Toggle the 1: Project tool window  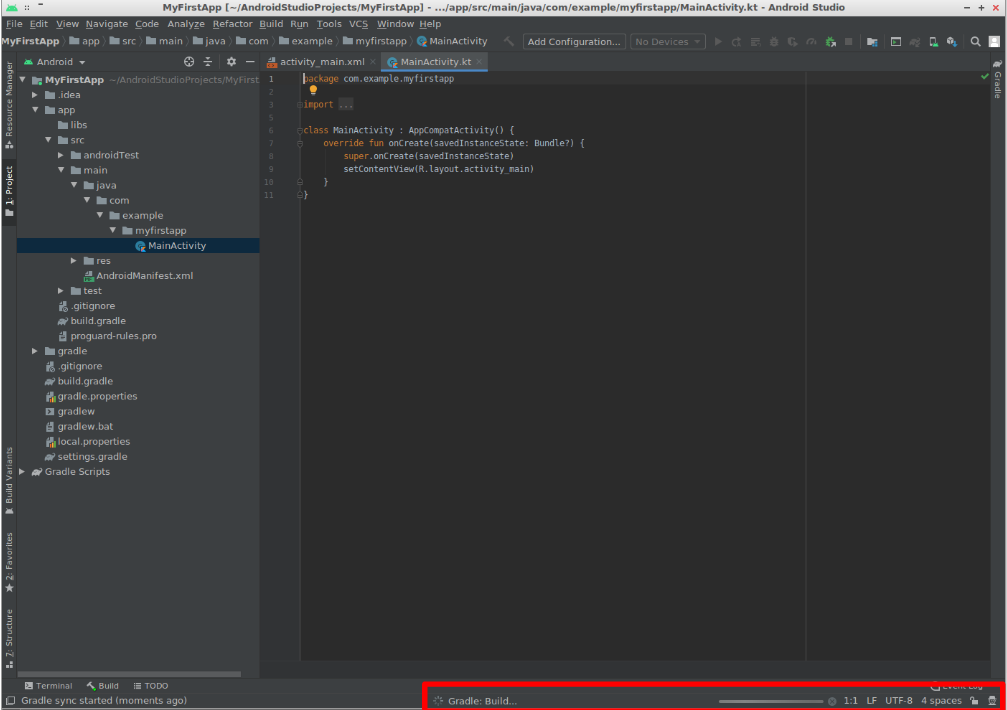(9, 191)
